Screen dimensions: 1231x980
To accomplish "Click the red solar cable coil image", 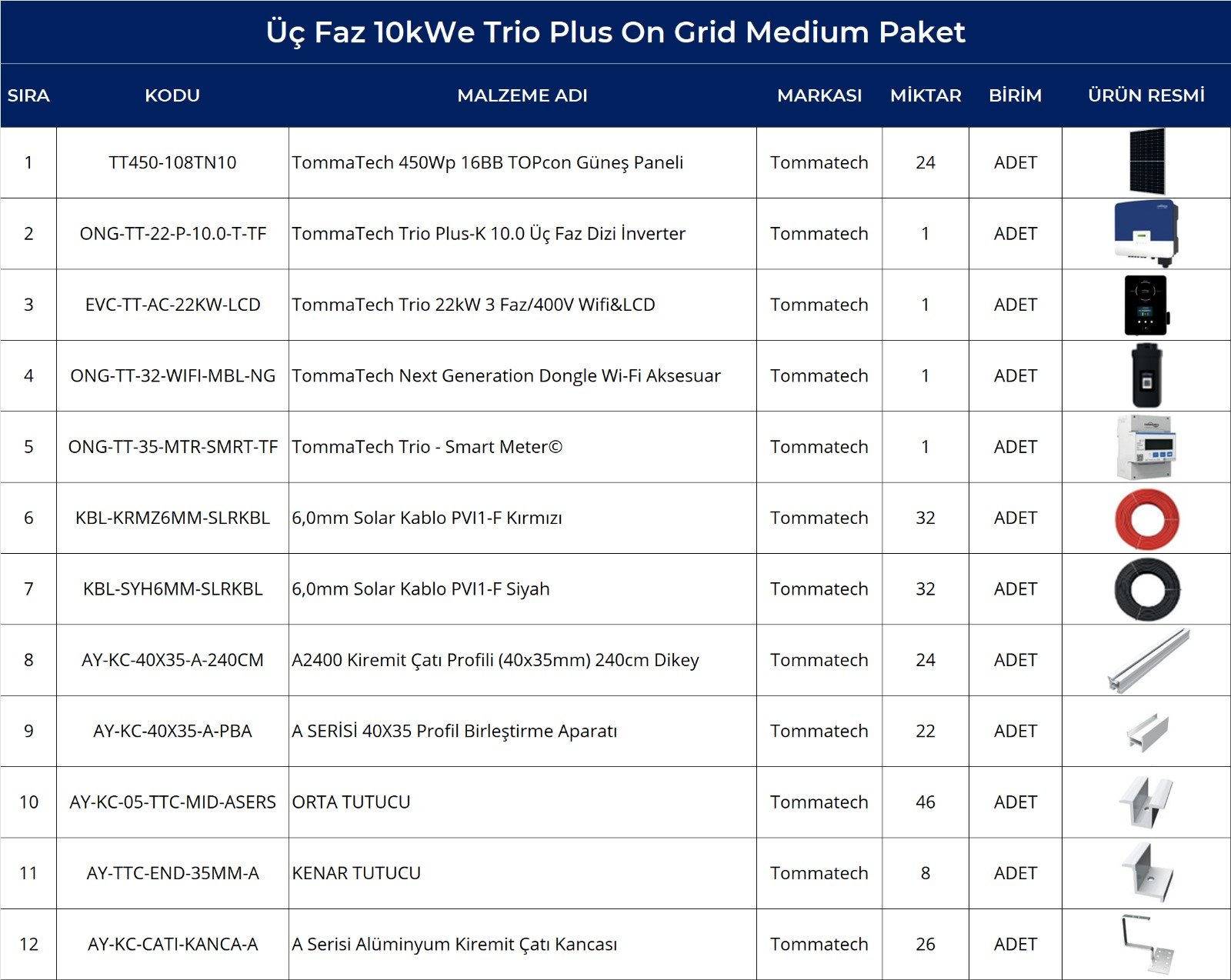I will 1146,518.
